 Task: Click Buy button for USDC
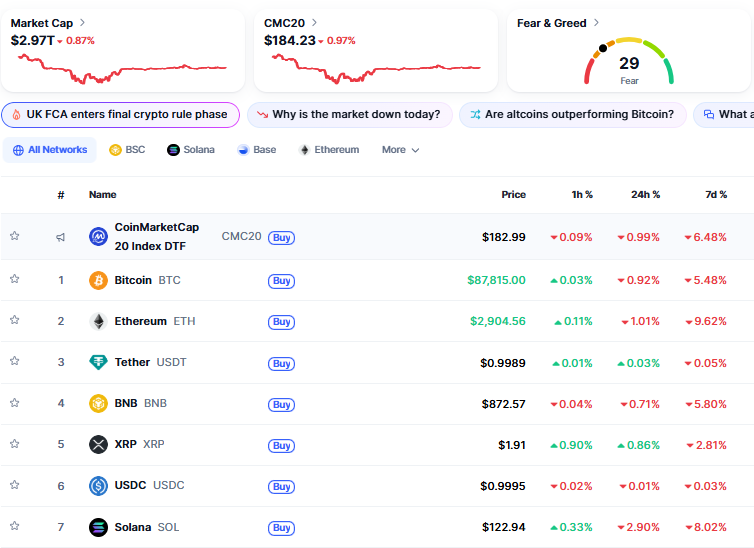tap(281, 486)
